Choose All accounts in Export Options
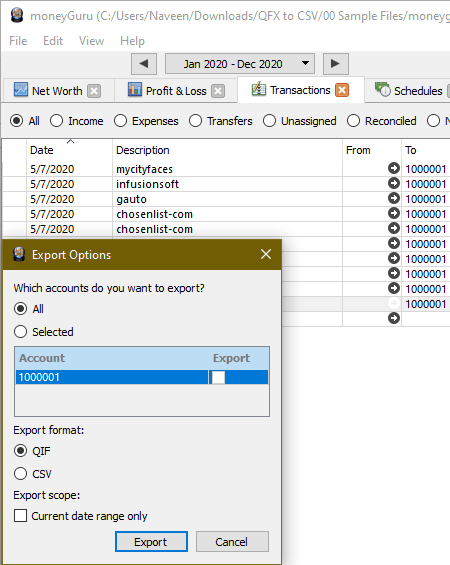This screenshot has width=450, height=565. click(x=20, y=309)
